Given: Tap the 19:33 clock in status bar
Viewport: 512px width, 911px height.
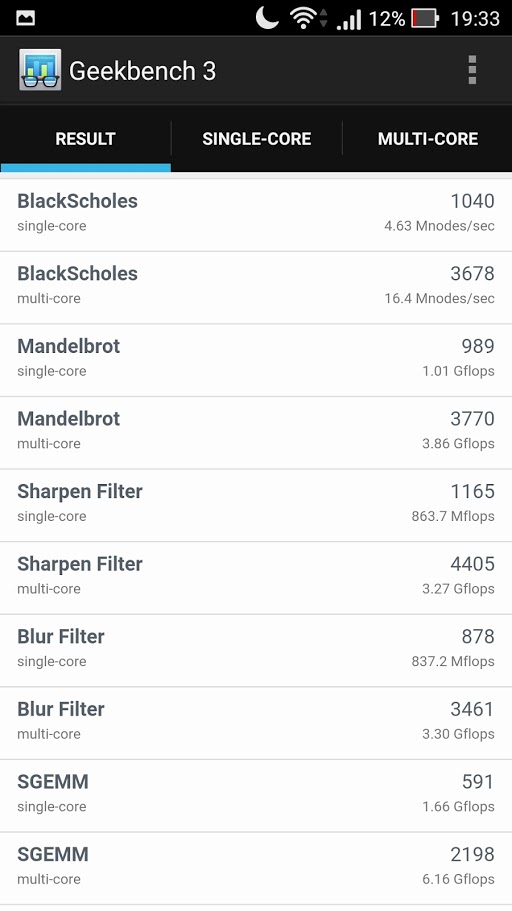Looking at the screenshot, I should [475, 19].
